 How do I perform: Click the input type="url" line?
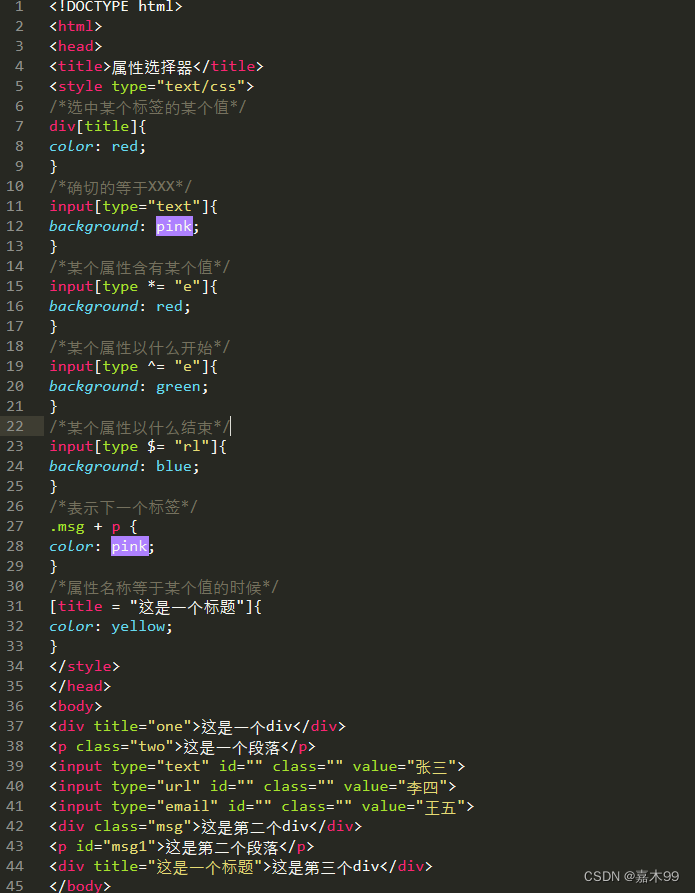pos(253,787)
